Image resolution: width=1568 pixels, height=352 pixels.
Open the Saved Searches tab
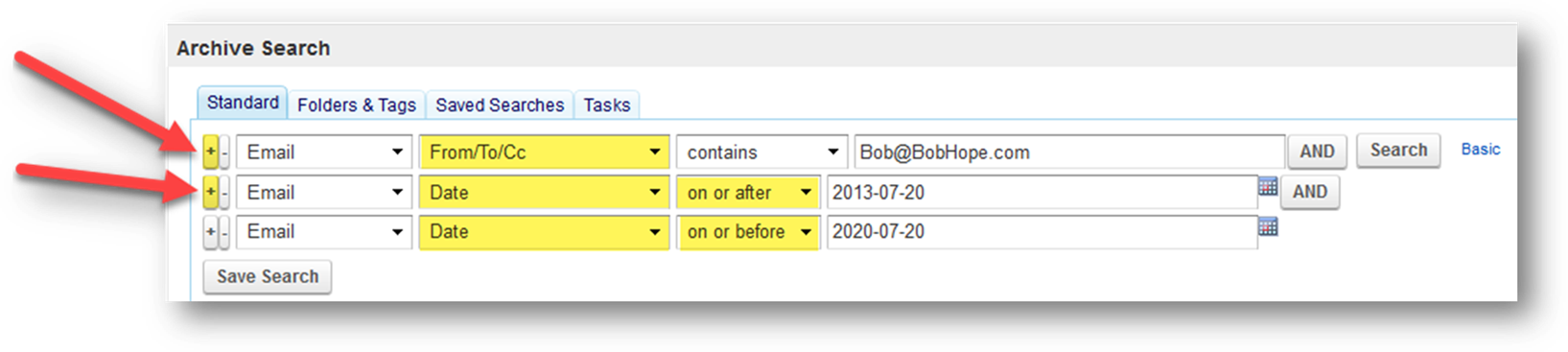point(500,105)
